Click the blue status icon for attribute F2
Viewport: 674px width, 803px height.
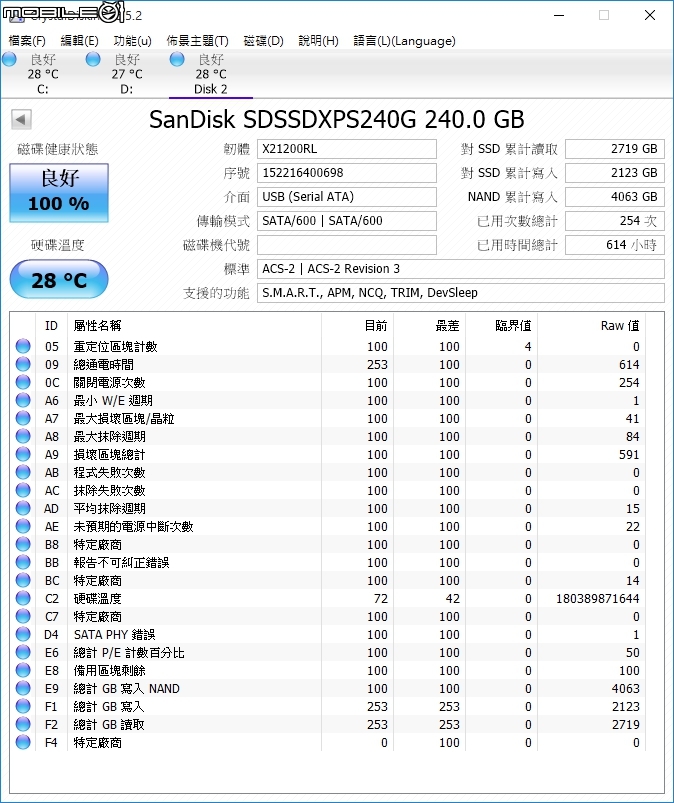[23, 724]
